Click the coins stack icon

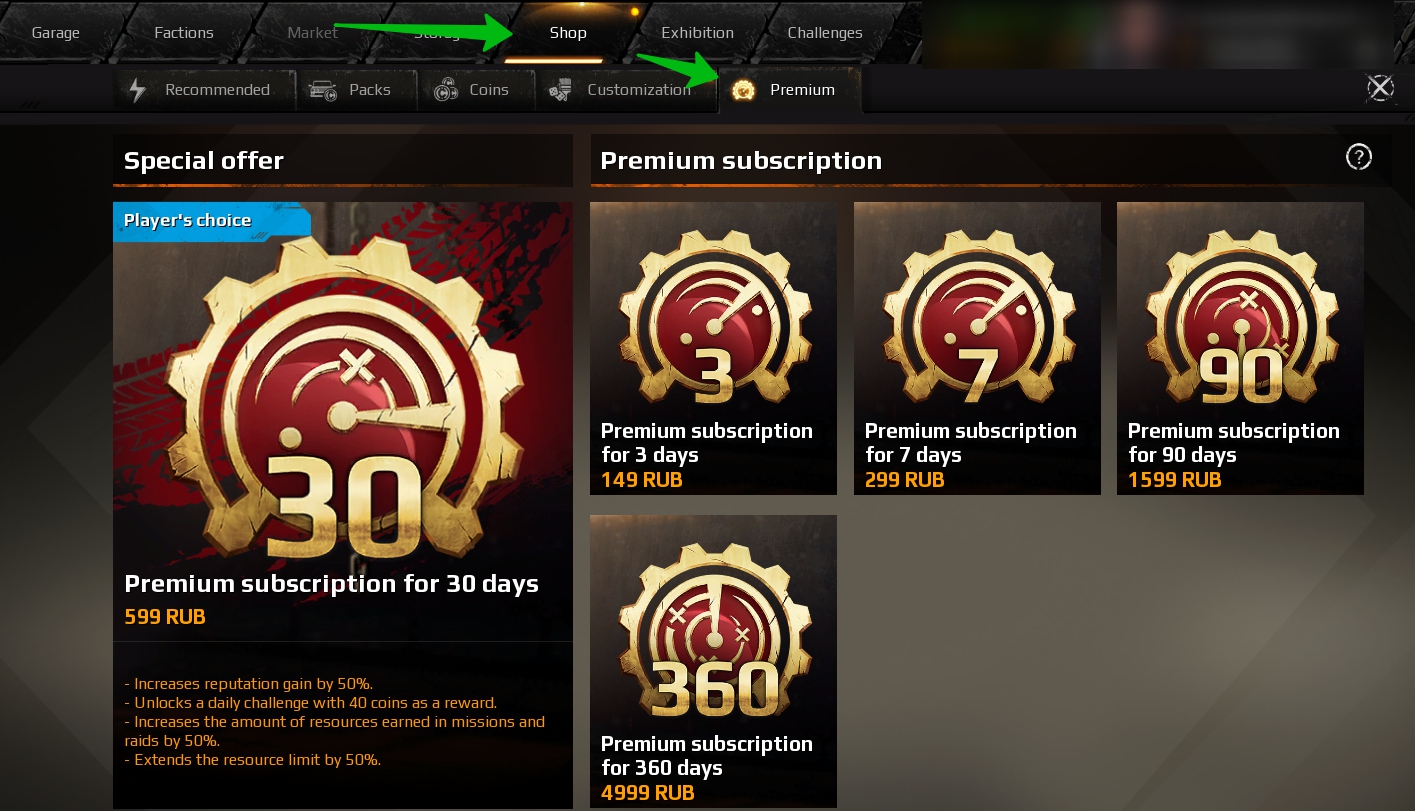pos(446,90)
